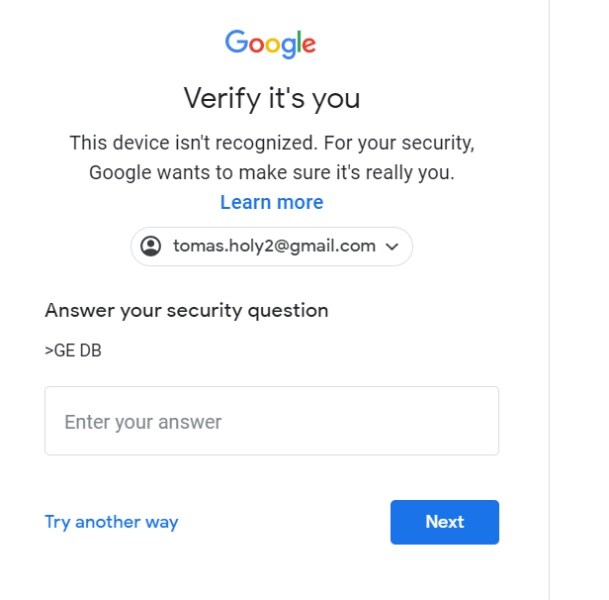Click the green letter l in Google logo
The image size is (609, 600).
300,42
